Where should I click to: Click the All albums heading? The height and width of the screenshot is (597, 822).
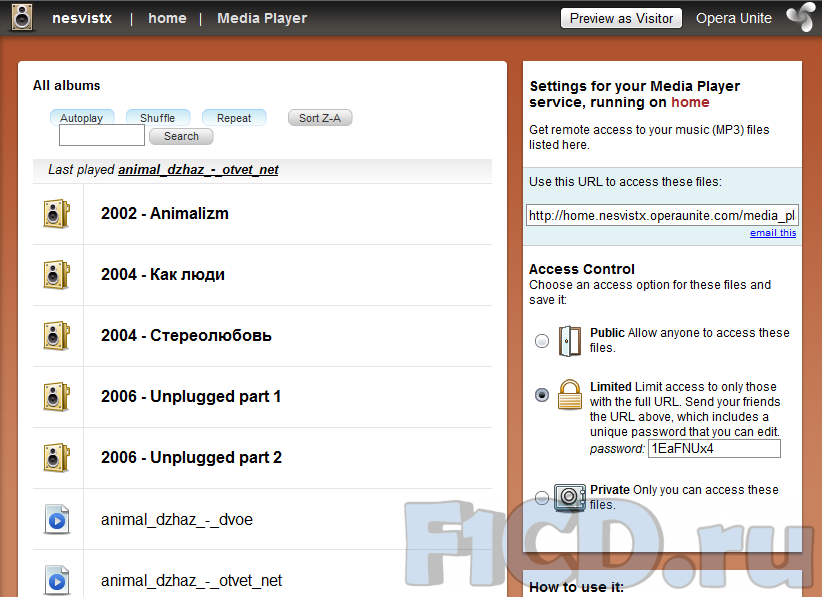67,85
